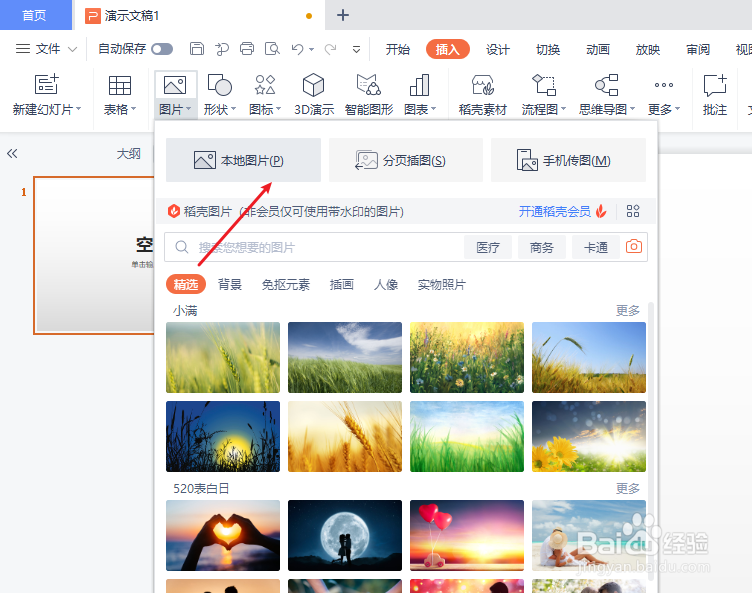Open the Mind Map (思维导图) icon

606,85
